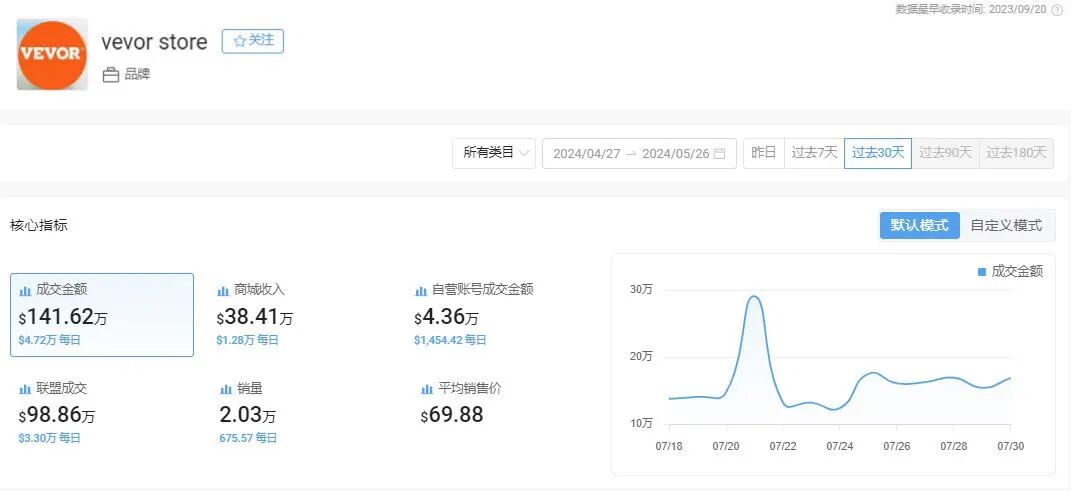Click the 675.57 每日 daily figure
Viewport: 1071px width, 491px height.
point(248,438)
